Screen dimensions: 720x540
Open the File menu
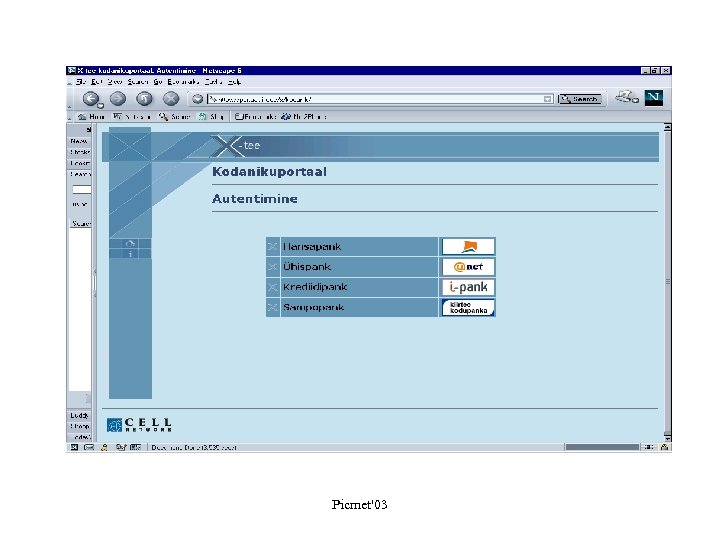tap(81, 82)
